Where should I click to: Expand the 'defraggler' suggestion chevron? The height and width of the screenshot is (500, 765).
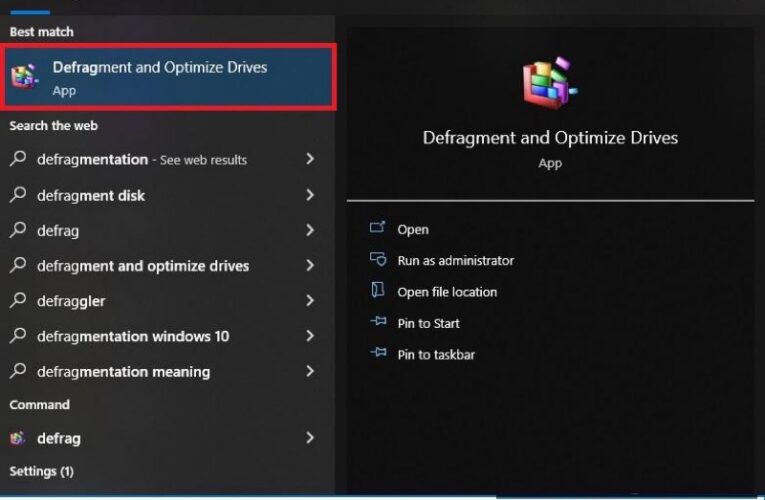310,300
